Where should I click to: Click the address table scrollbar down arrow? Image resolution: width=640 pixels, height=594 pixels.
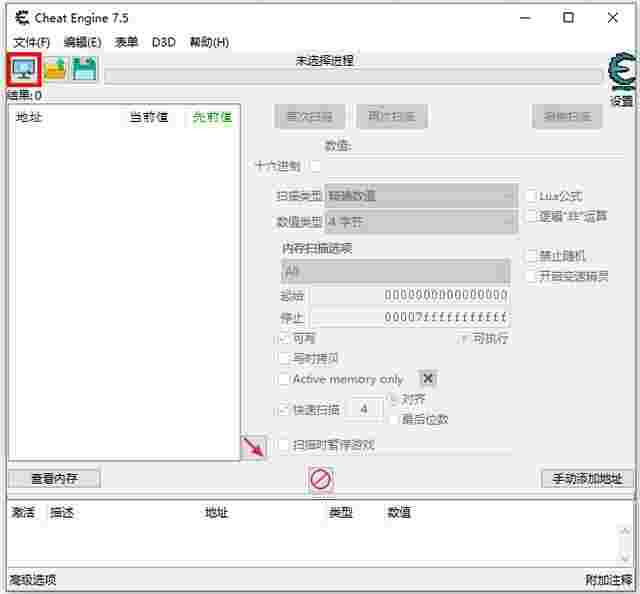624,557
